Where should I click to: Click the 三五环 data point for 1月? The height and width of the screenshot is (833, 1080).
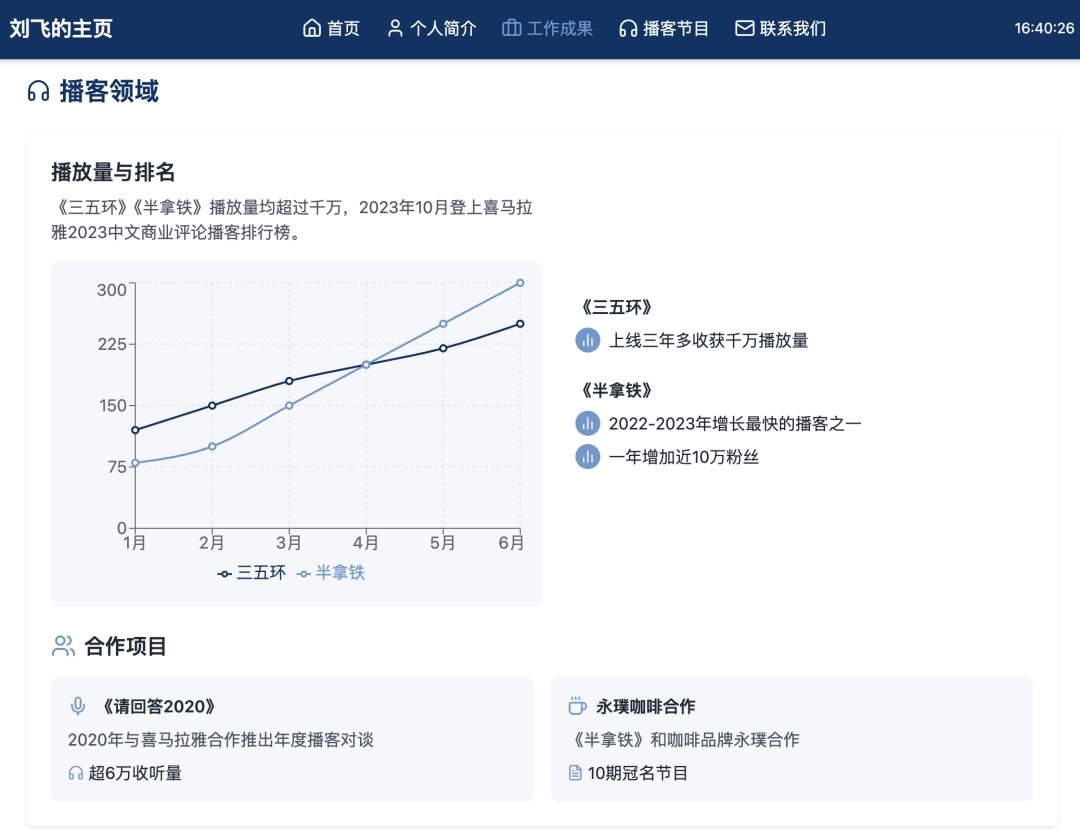coord(135,430)
